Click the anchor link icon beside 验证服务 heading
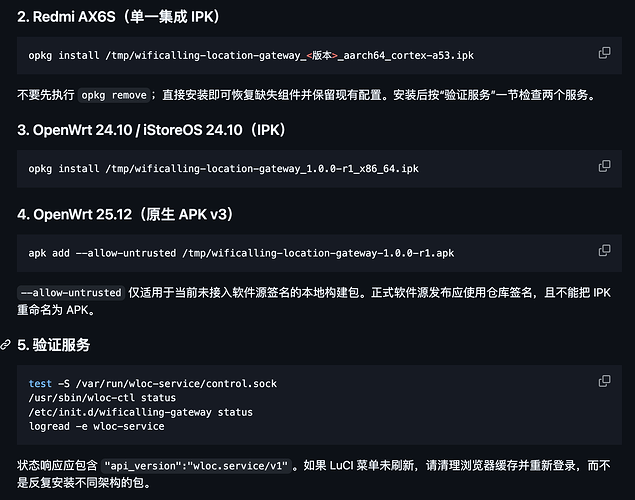The width and height of the screenshot is (635, 500). pos(5,345)
